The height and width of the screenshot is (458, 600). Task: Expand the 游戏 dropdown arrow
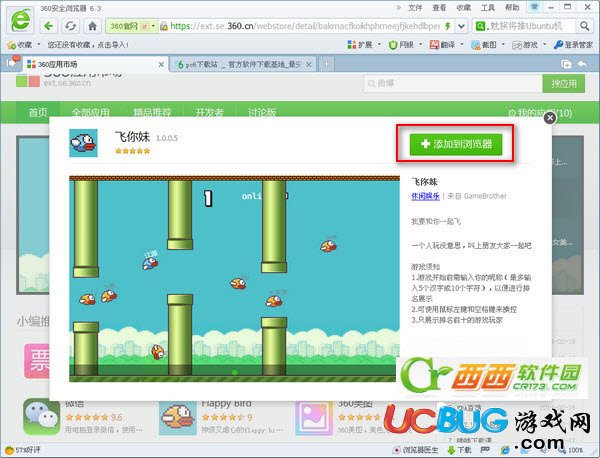click(x=545, y=45)
